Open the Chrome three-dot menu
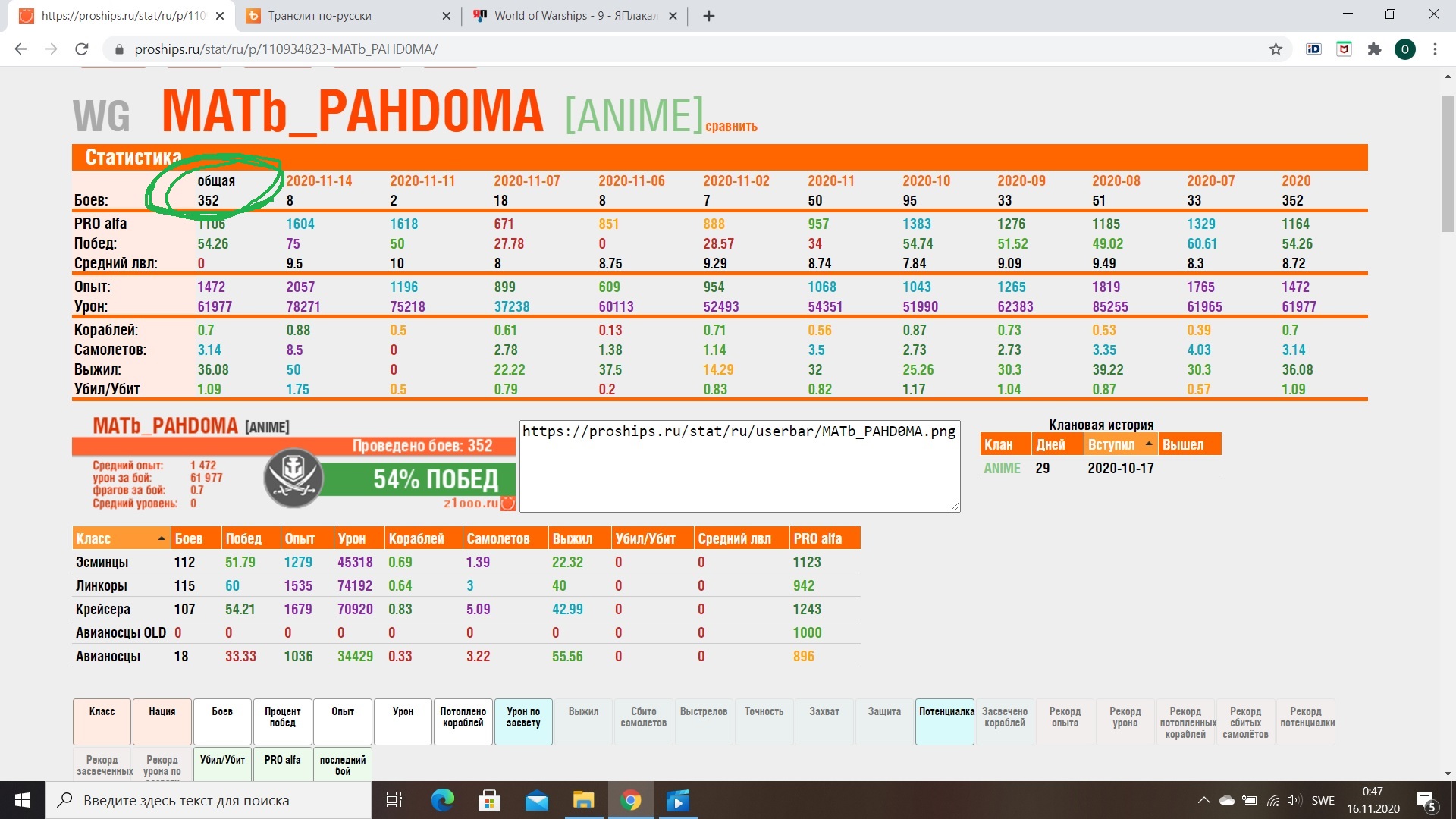This screenshot has height=819, width=1456. 1435,49
